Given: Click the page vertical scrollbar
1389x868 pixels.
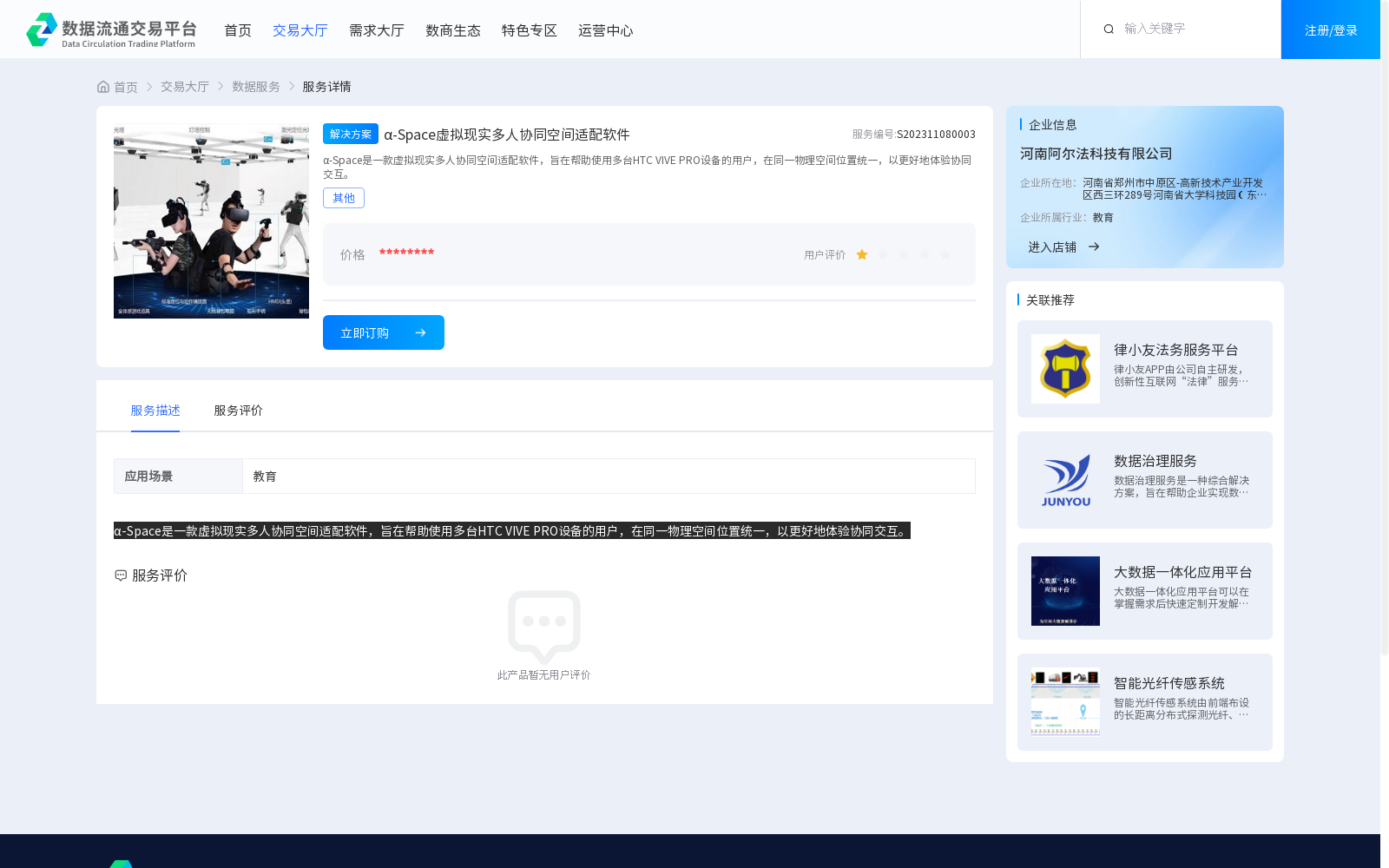Looking at the screenshot, I should coord(1385,330).
